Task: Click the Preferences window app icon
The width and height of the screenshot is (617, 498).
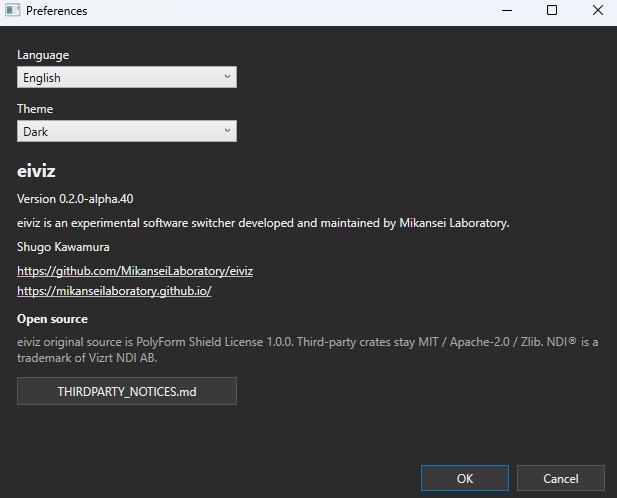Action: click(13, 10)
